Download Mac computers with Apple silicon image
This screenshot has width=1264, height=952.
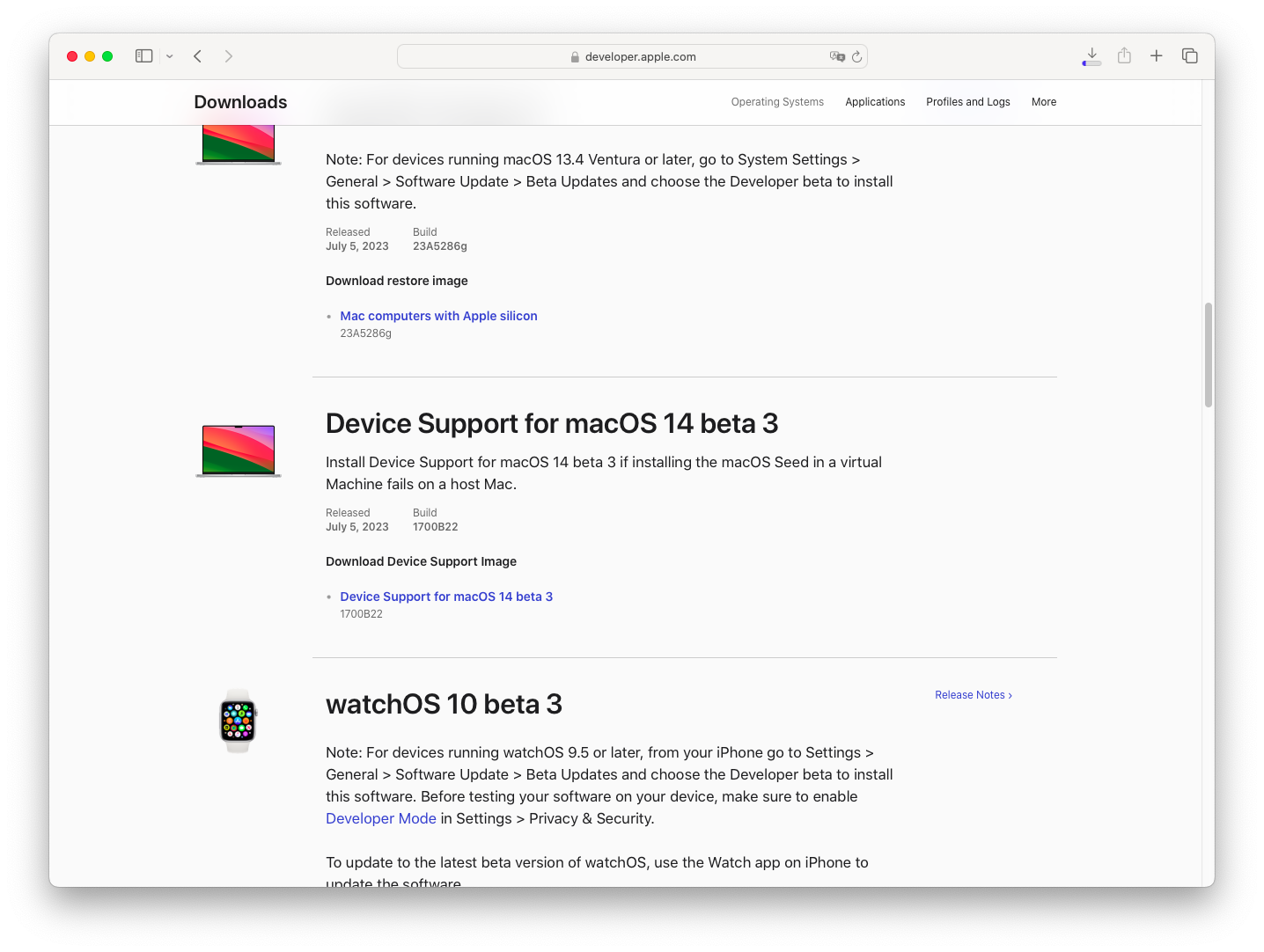pyautogui.click(x=438, y=316)
